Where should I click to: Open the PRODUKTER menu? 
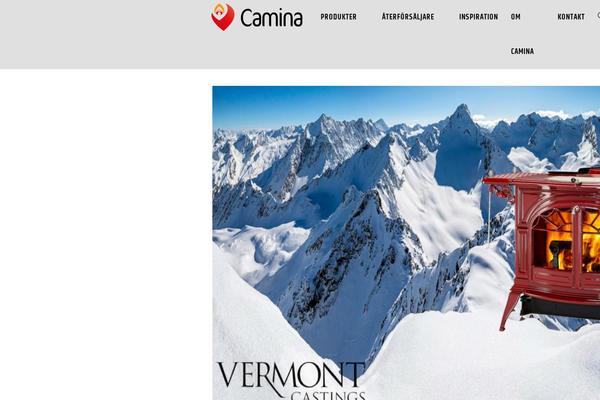338,17
